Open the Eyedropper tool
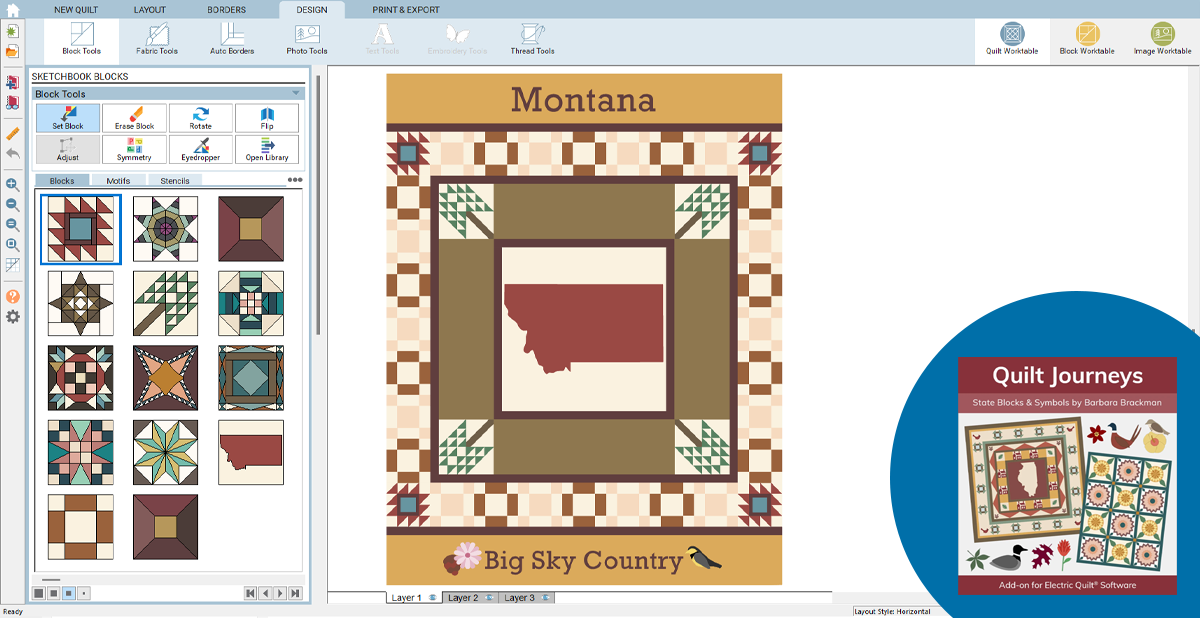 pos(200,147)
